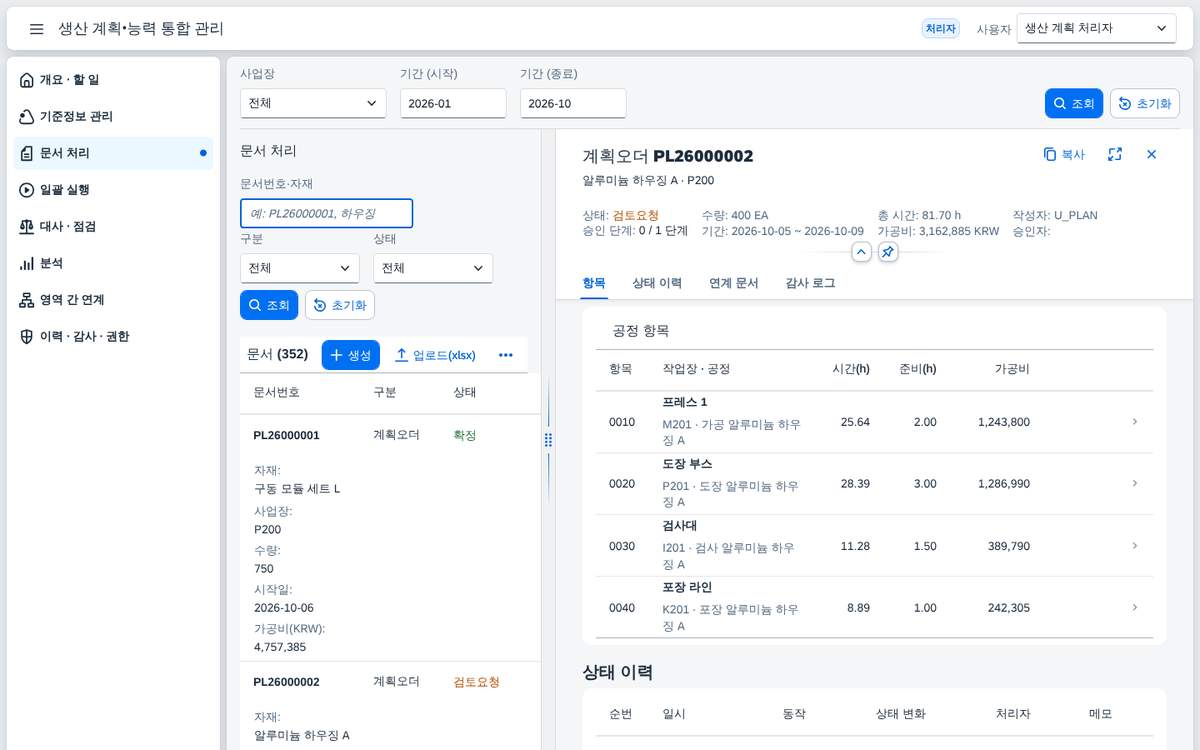
Task: Open the more options ellipsis menu
Action: tap(506, 355)
